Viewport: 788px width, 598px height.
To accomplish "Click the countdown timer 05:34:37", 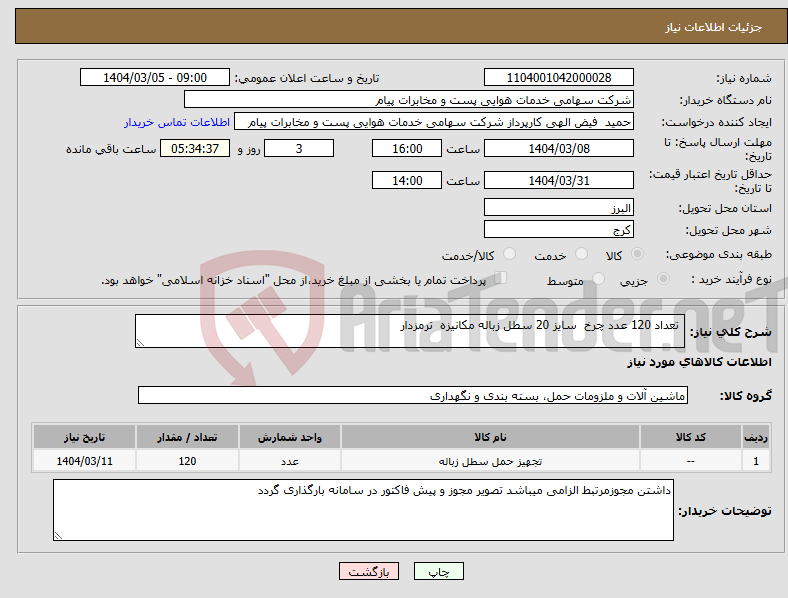I will click(x=195, y=148).
